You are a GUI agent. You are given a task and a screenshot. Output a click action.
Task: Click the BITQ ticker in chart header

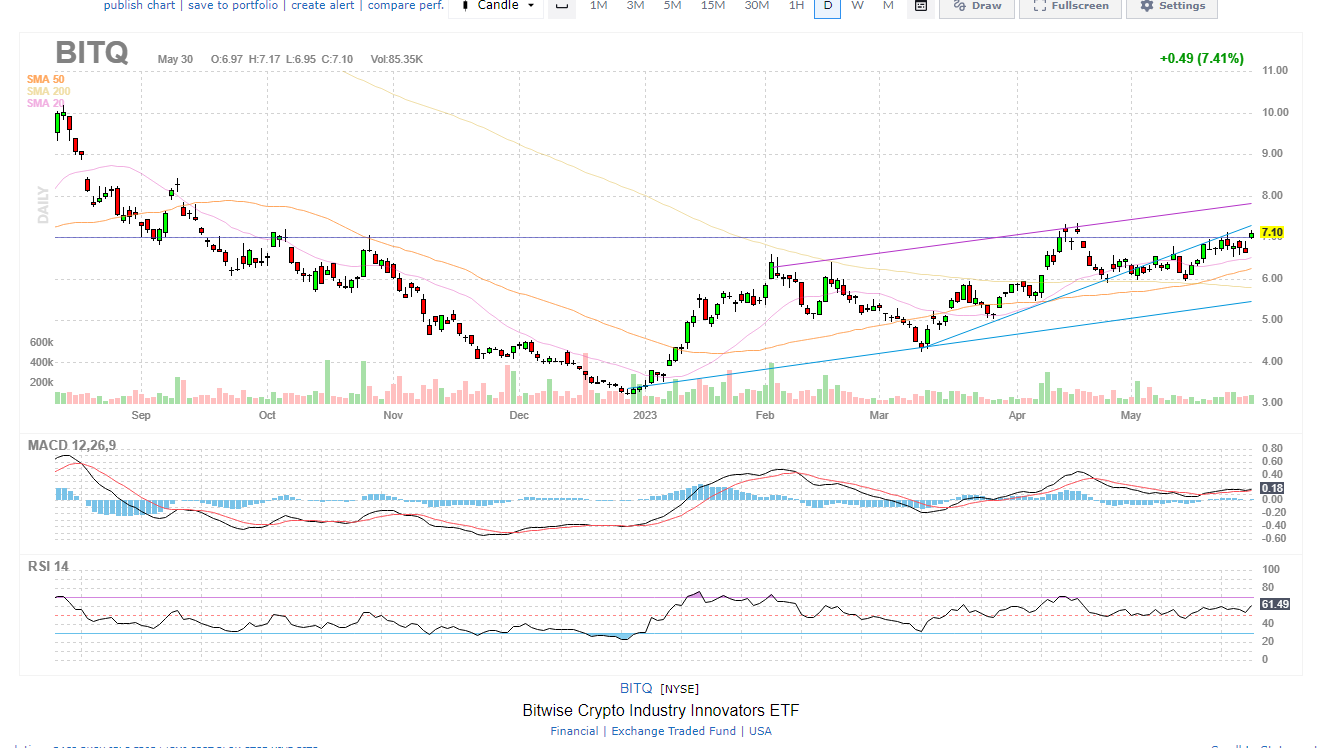point(91,53)
